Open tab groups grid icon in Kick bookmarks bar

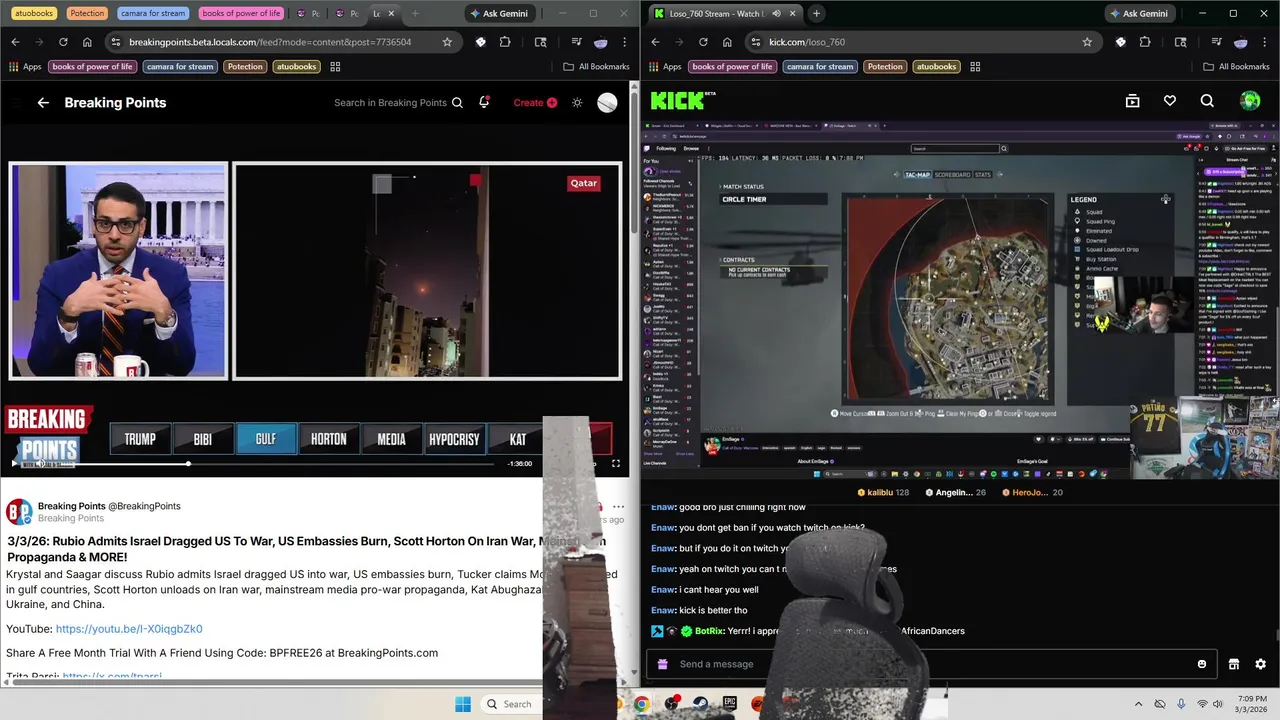pos(975,67)
